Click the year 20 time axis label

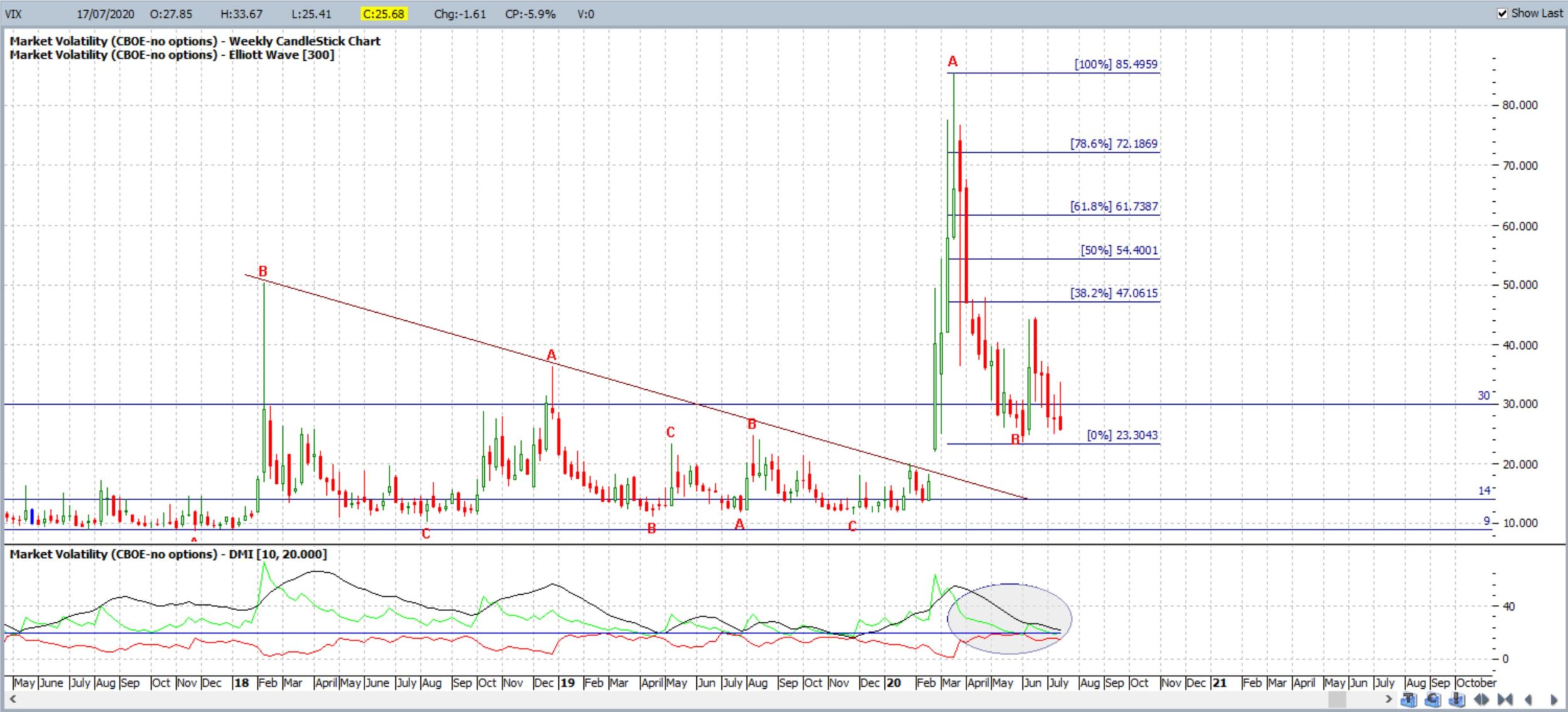pos(894,683)
